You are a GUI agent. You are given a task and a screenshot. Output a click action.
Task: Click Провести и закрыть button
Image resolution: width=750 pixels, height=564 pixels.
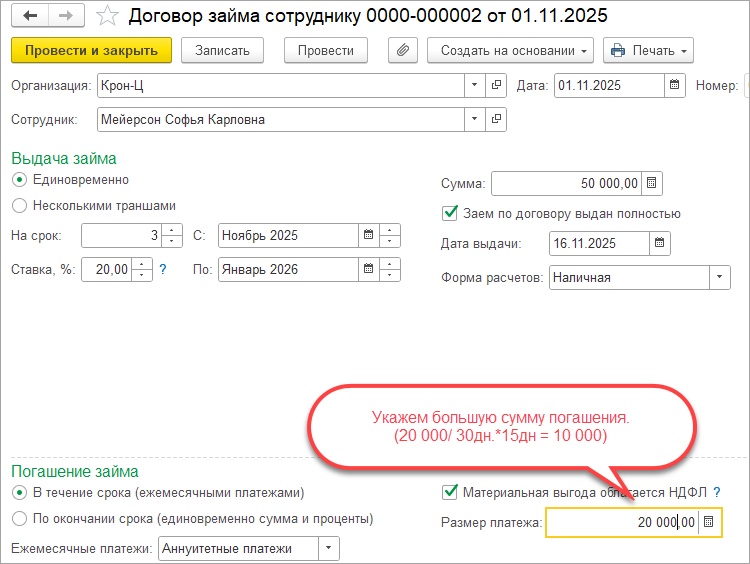click(91, 50)
